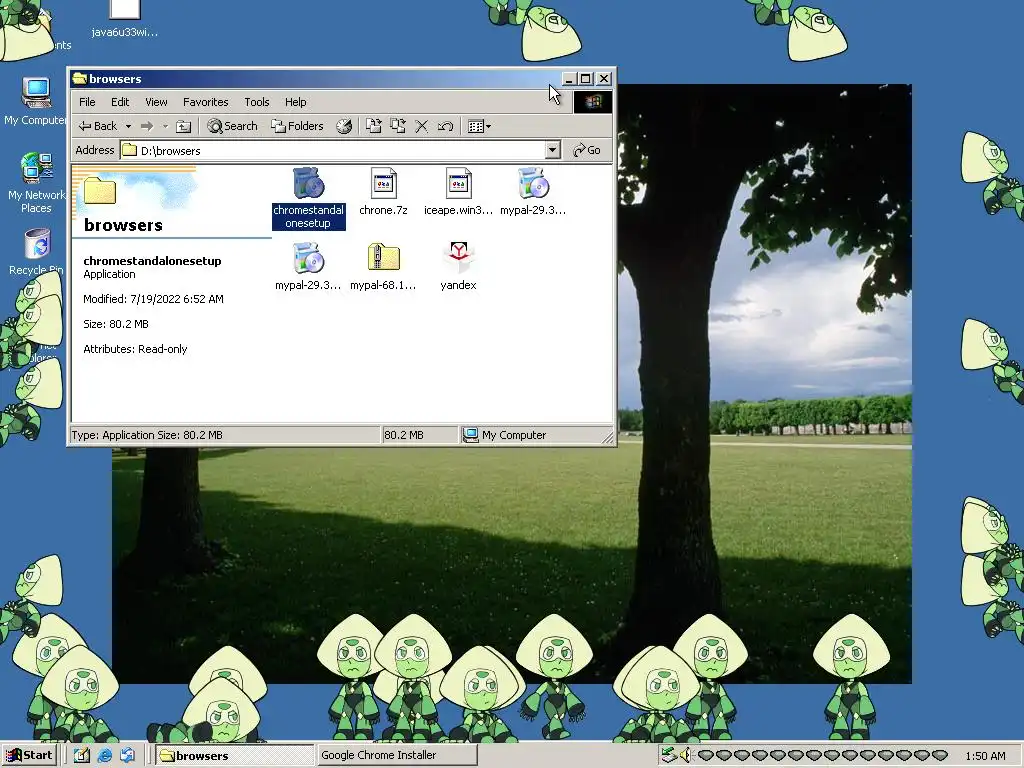Select the chrone.7z file
This screenshot has width=1024, height=768.
pos(383,191)
